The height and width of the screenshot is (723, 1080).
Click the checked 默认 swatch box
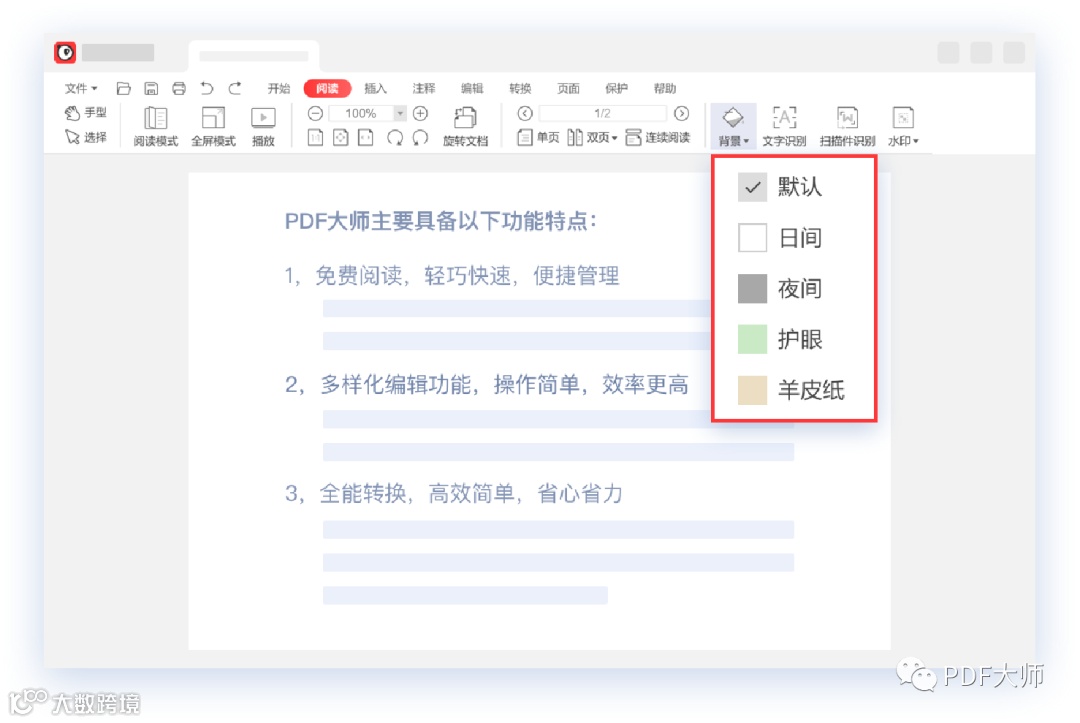[x=752, y=187]
